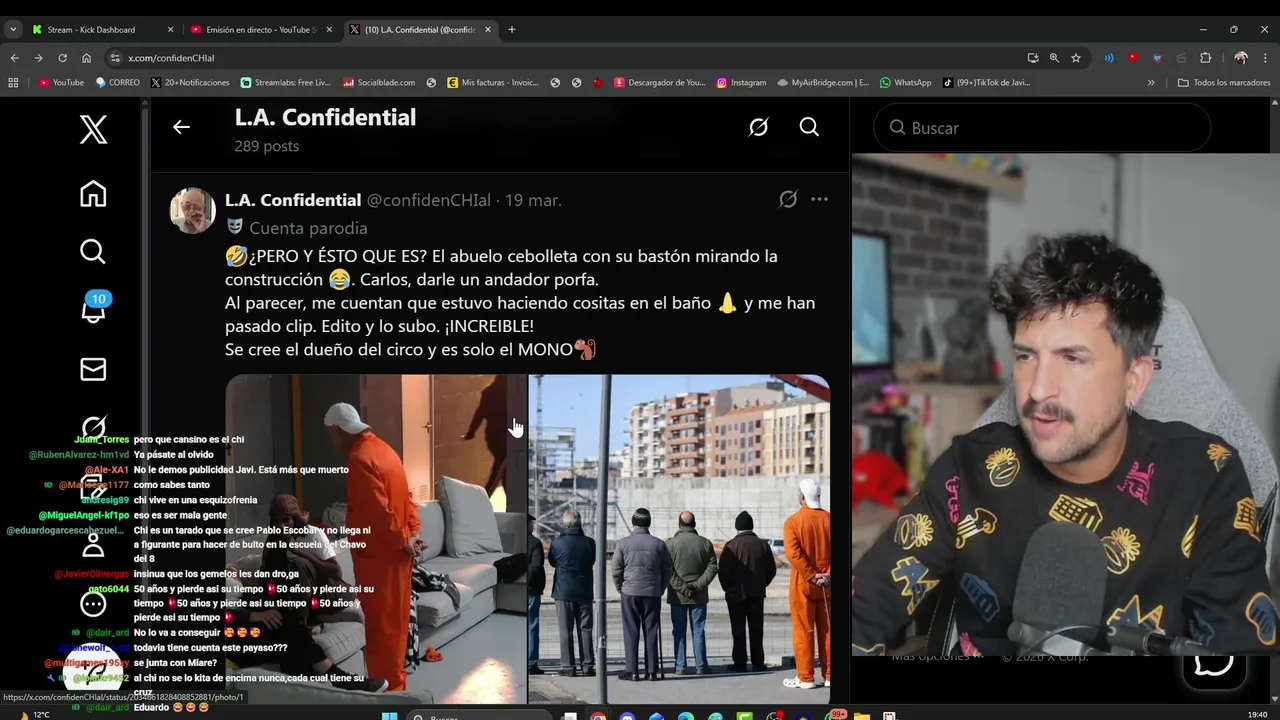
Task: Focus the Buscar search field
Action: pyautogui.click(x=1042, y=128)
